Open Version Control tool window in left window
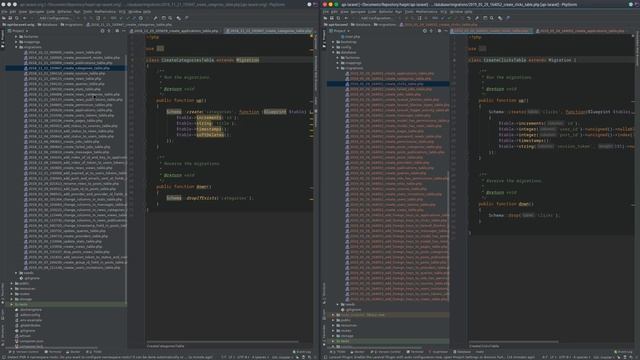640x360 pixels. point(24,351)
